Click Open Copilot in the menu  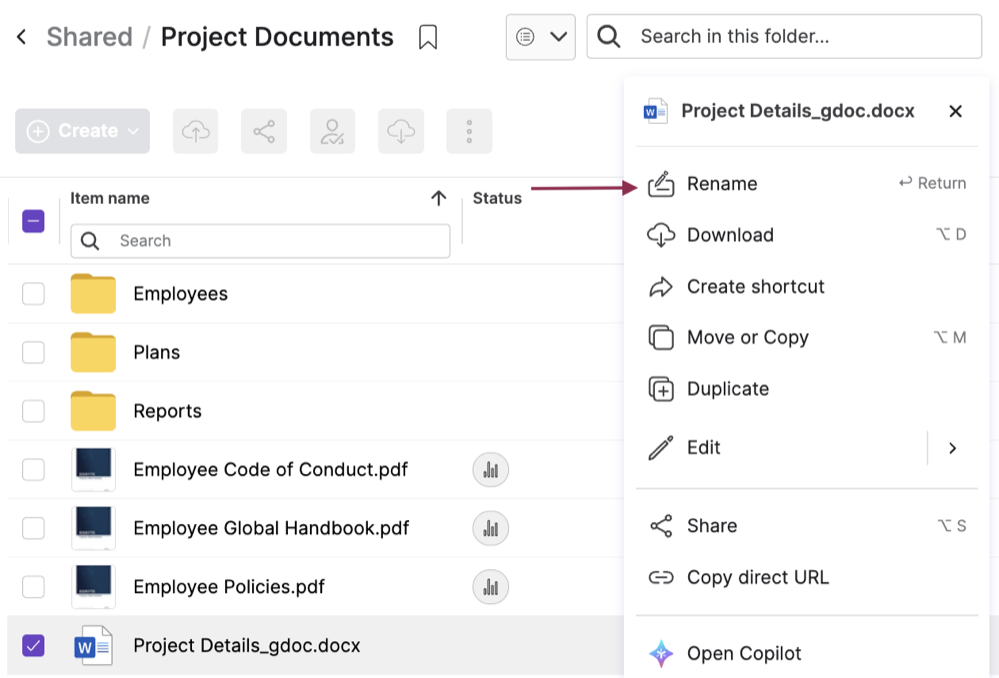743,654
